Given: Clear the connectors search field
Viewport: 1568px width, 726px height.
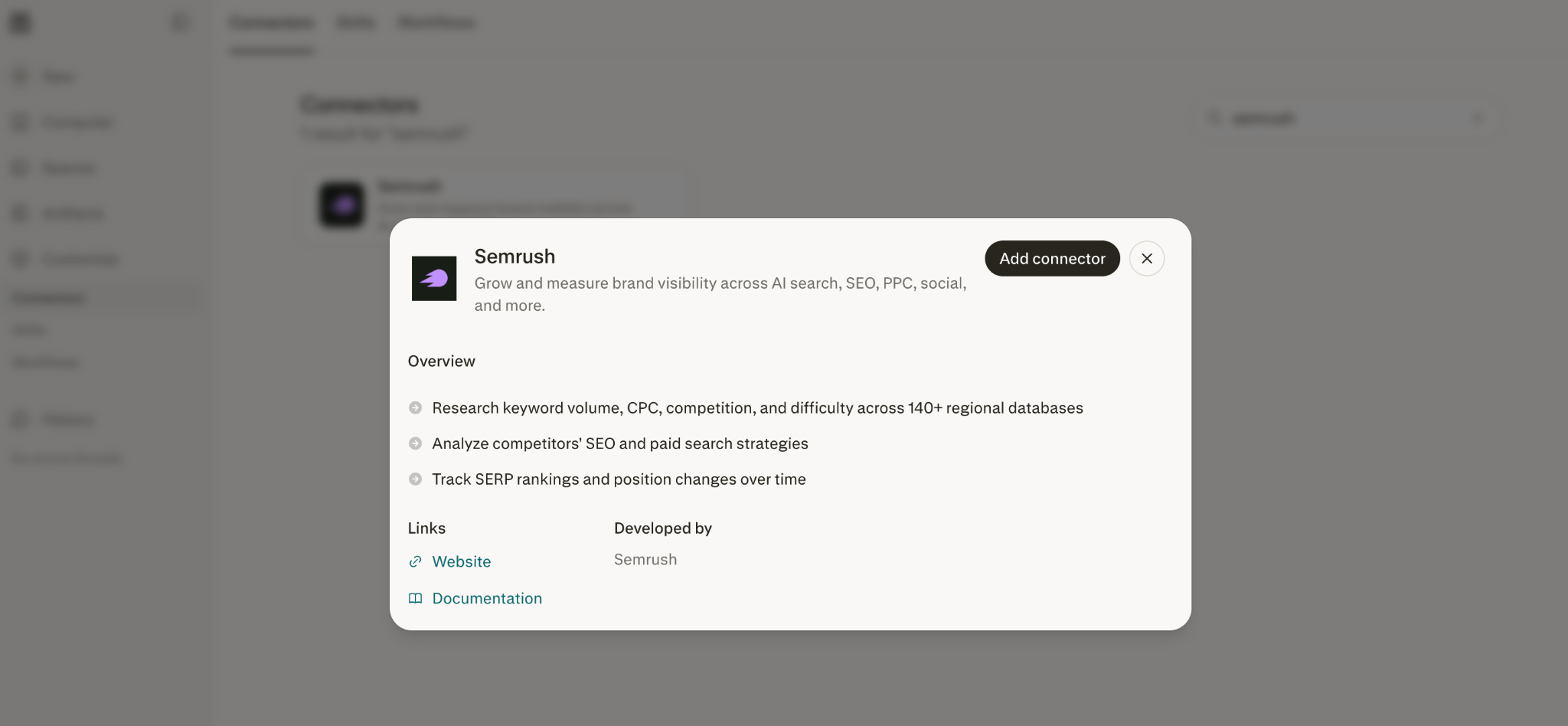Looking at the screenshot, I should point(1478,118).
